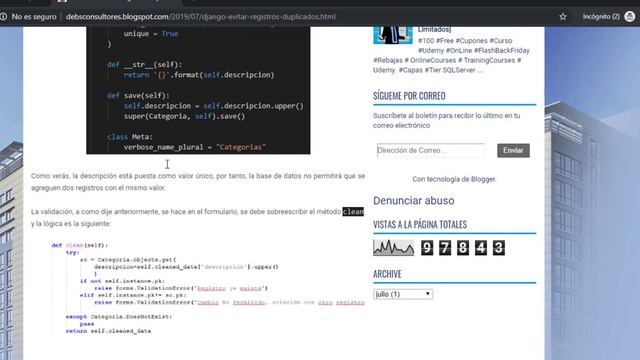Click the highlighted word 'clean'
This screenshot has width=640, height=360.
[353, 211]
